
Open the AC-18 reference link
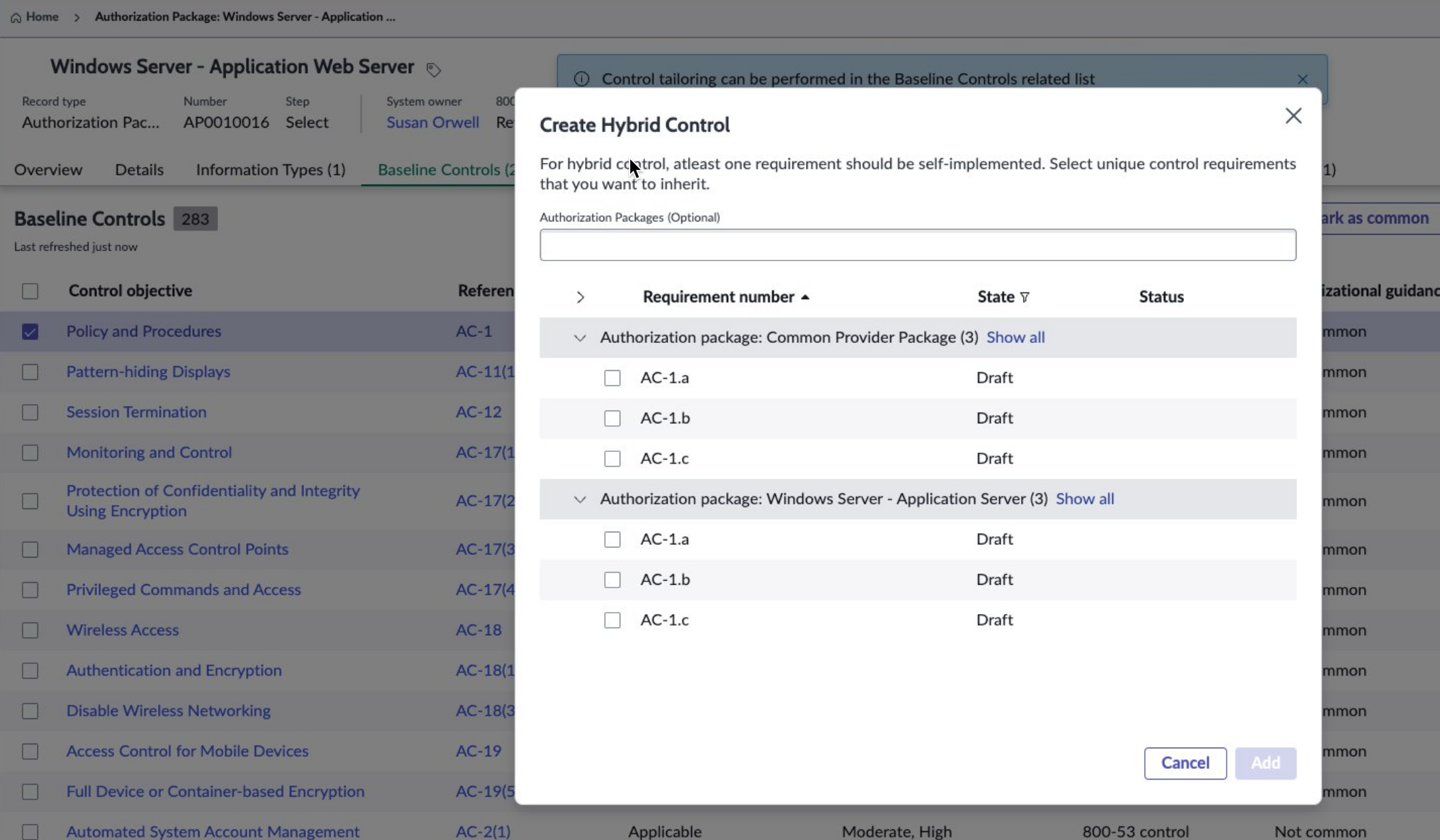[x=479, y=630]
